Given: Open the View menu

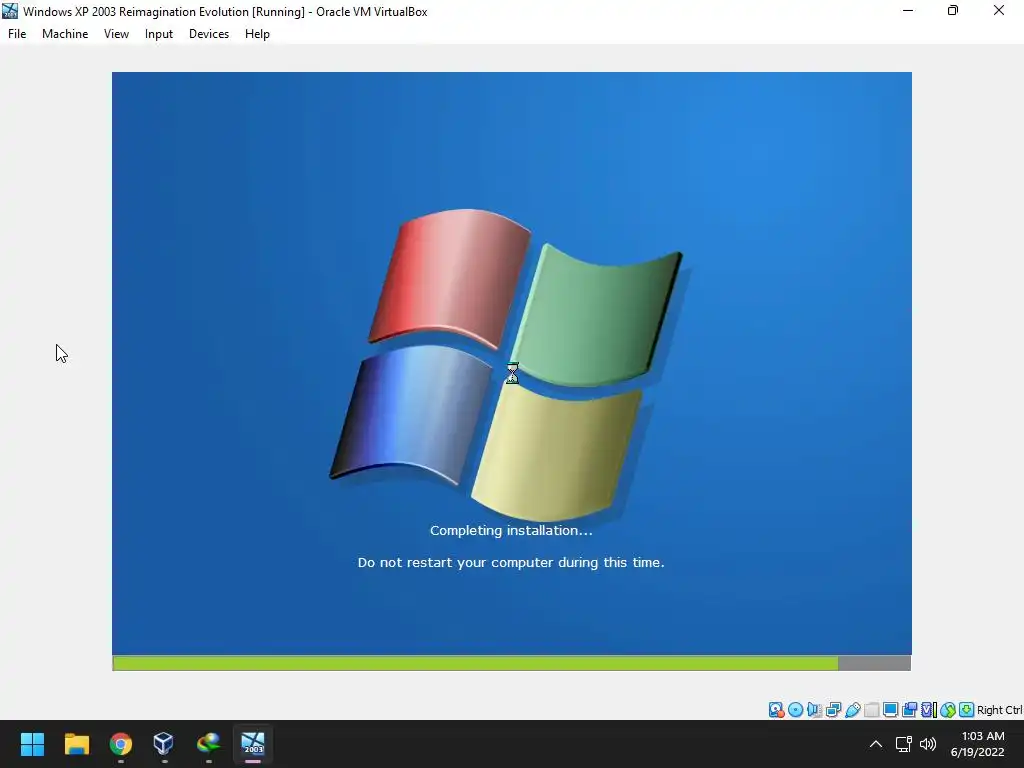Looking at the screenshot, I should (x=116, y=34).
